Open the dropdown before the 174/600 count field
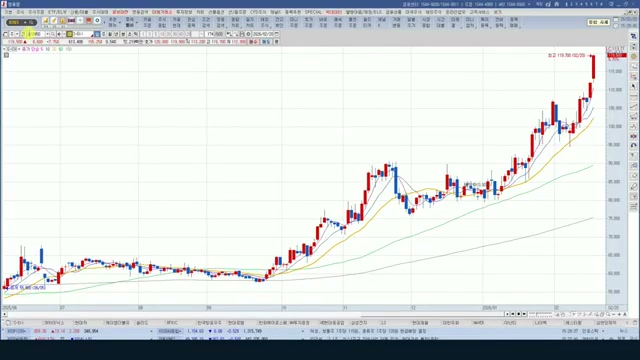Screen dimensions: 640x360 tap(201, 34)
